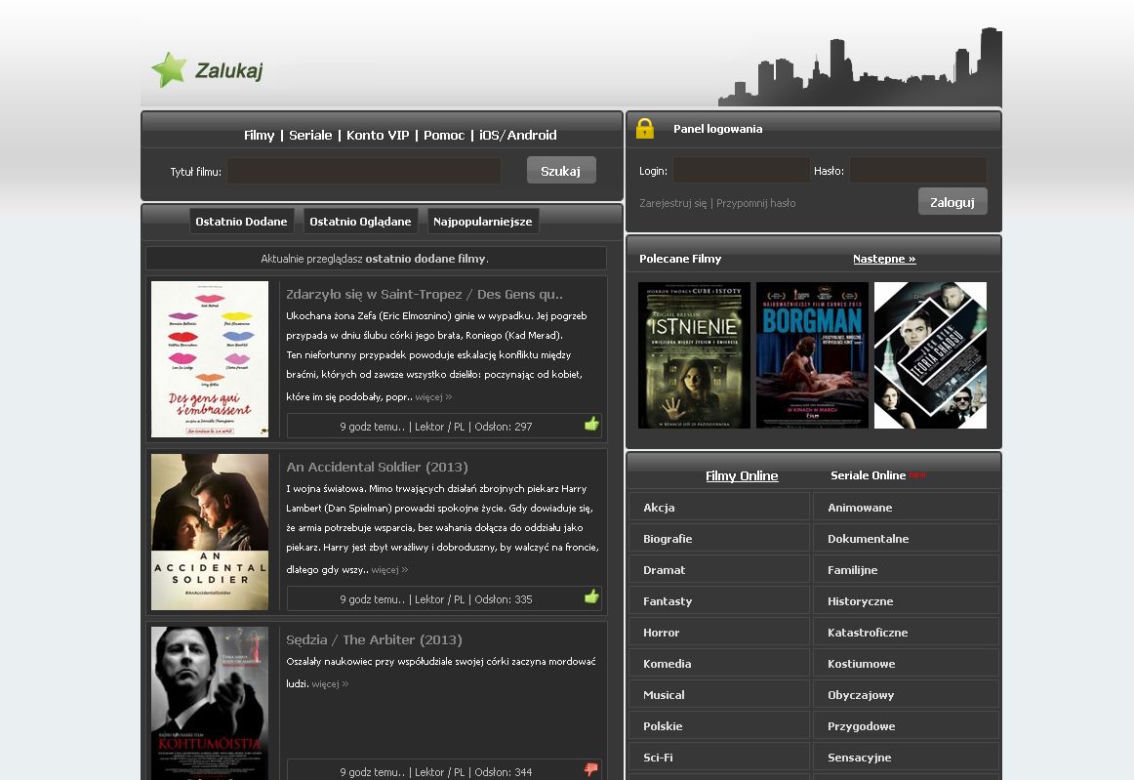The height and width of the screenshot is (780, 1134).
Task: Click thumbs-down icon for Sędzia film
Action: coord(592,769)
